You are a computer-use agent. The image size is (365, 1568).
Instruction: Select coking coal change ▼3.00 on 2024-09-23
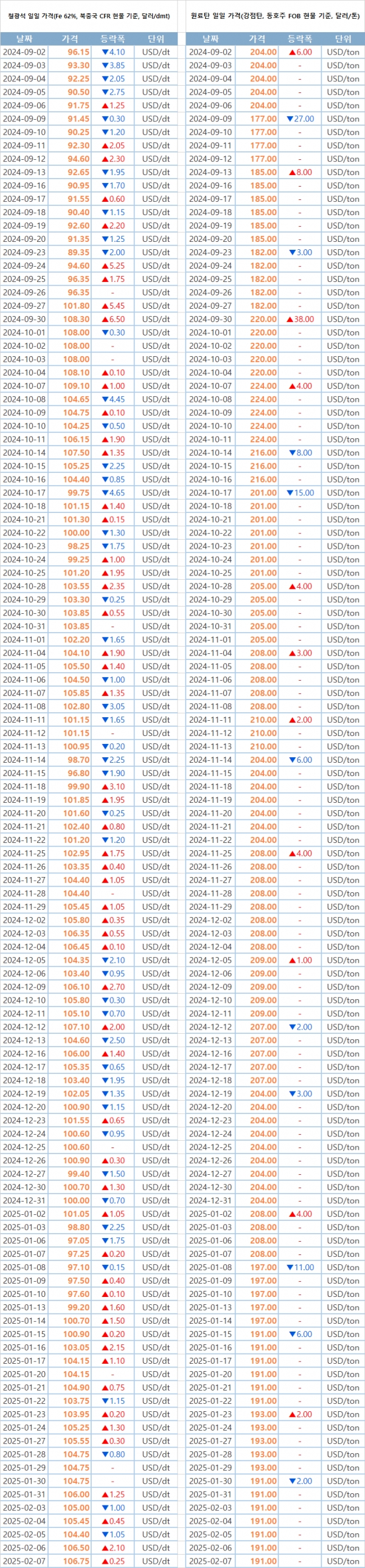point(300,253)
